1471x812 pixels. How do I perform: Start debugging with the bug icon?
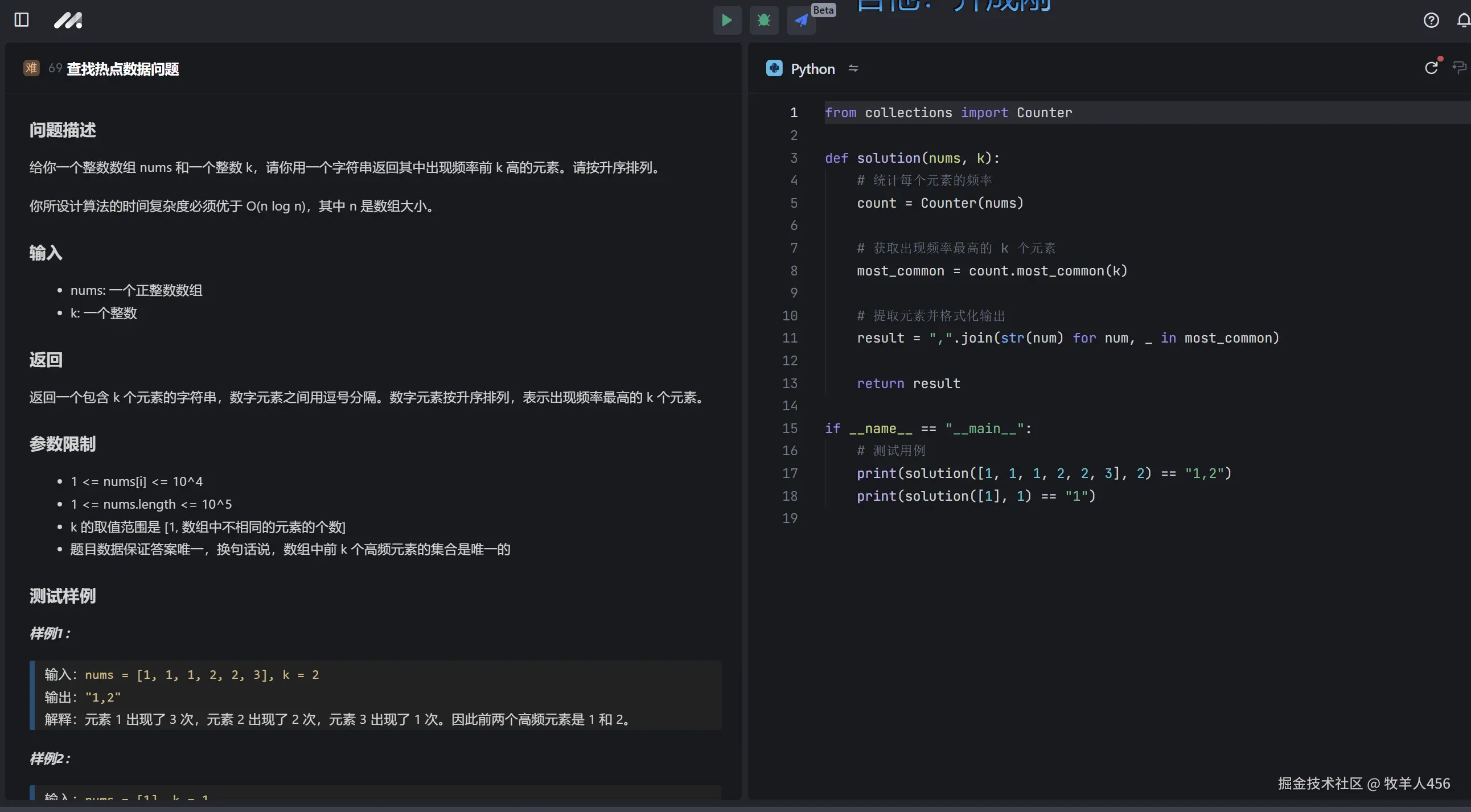coord(764,20)
